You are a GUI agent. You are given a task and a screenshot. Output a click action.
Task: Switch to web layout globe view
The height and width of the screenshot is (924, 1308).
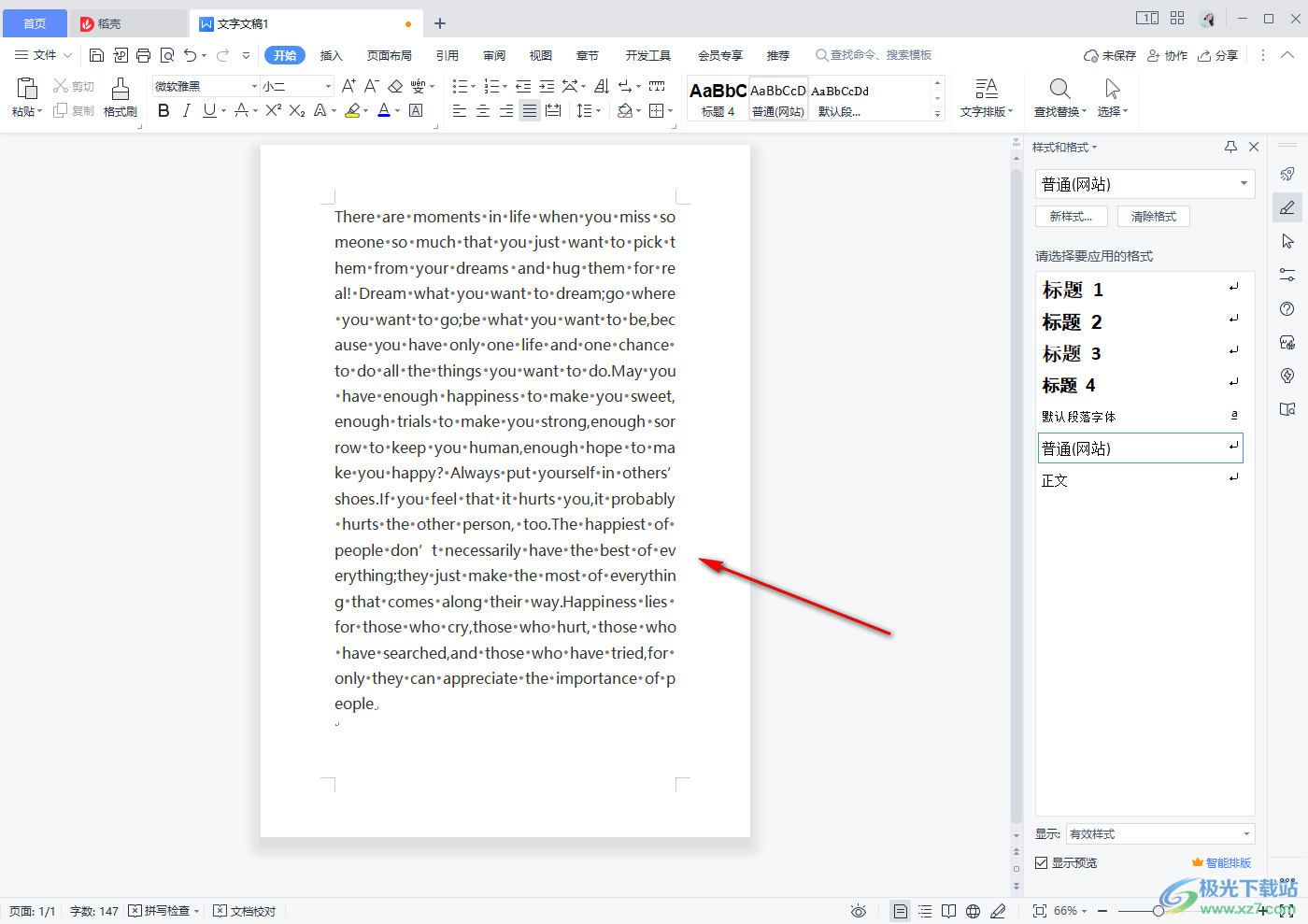(973, 911)
